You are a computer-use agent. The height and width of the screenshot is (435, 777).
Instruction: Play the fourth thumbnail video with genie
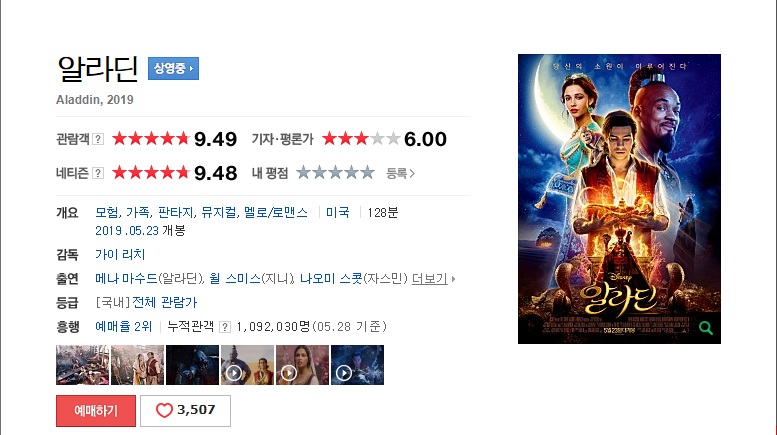pyautogui.click(x=247, y=365)
